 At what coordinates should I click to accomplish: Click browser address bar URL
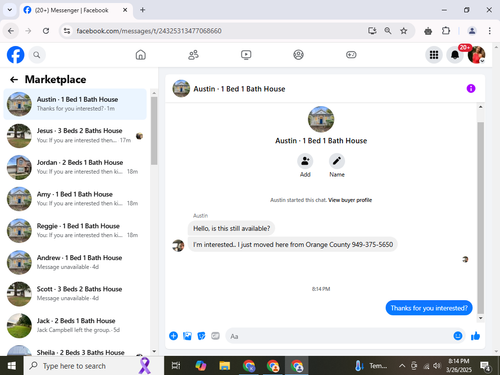point(149,31)
